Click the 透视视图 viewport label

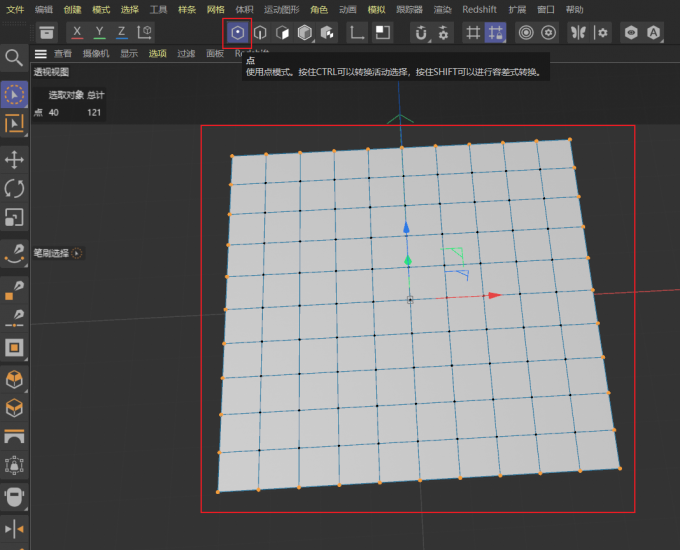coord(51,72)
